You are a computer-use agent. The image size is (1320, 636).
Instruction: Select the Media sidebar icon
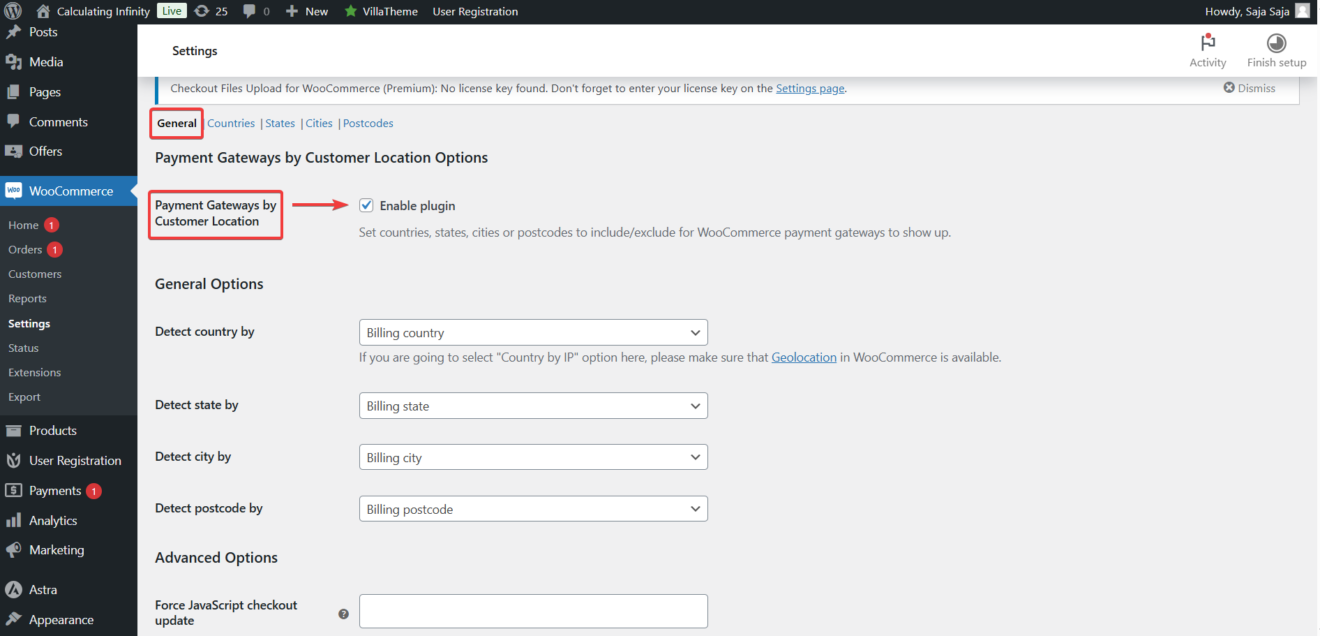[x=14, y=61]
